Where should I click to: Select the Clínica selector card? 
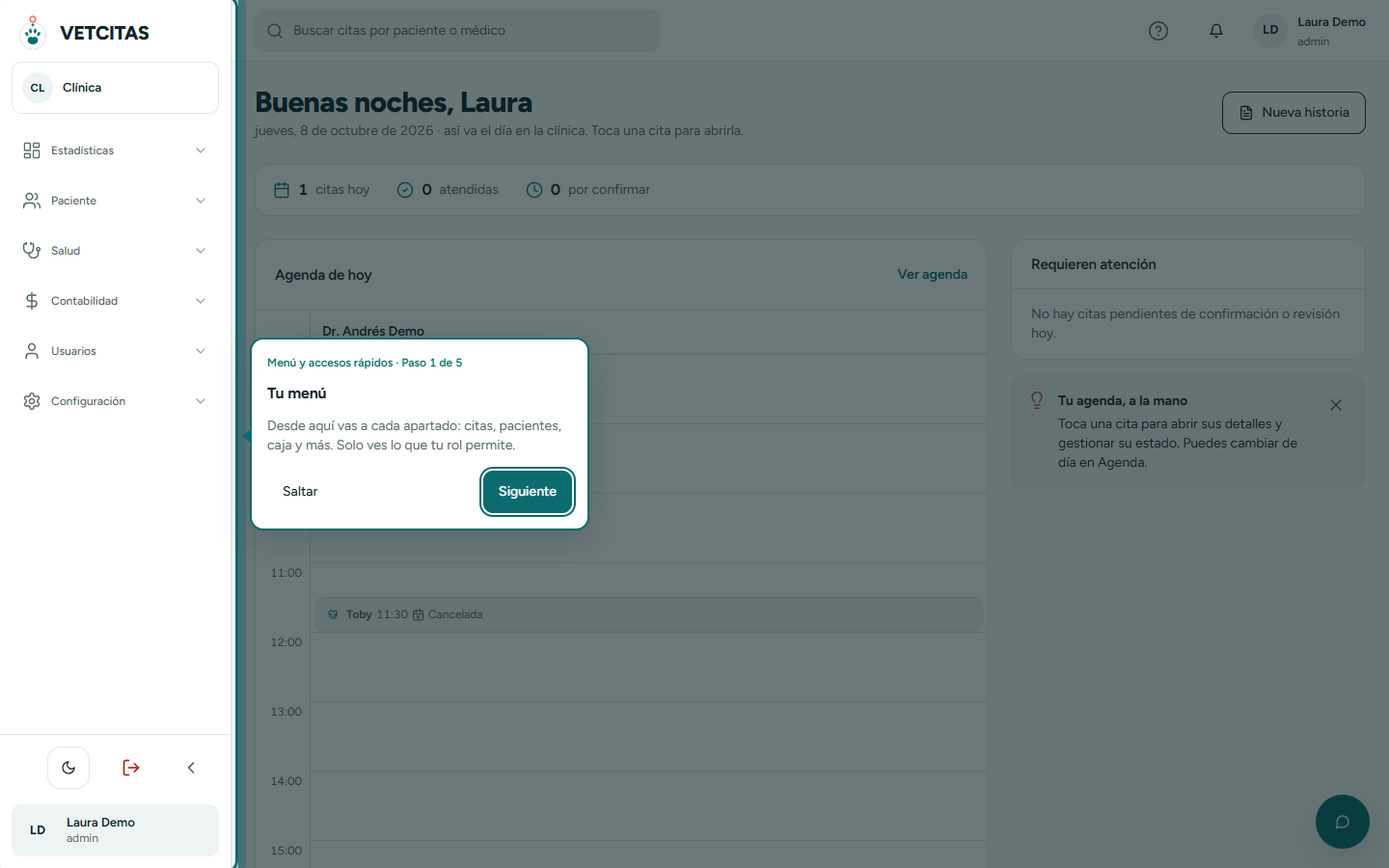(x=115, y=88)
